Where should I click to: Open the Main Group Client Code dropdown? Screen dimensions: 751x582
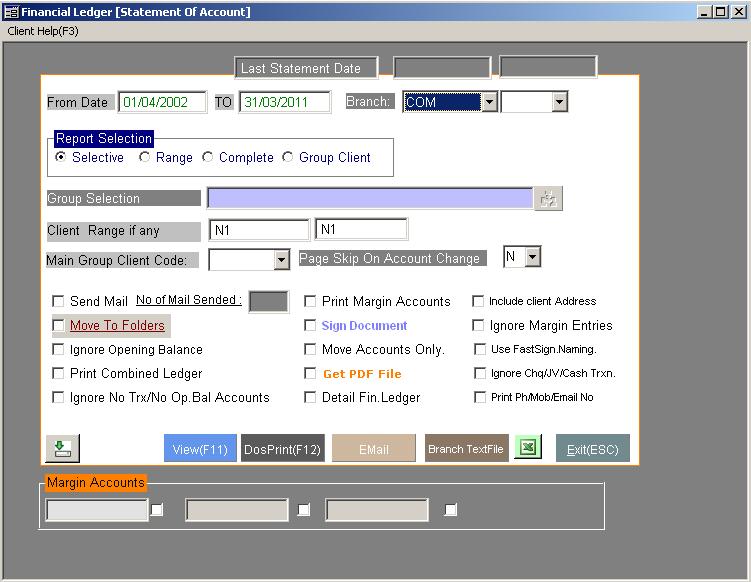point(281,260)
